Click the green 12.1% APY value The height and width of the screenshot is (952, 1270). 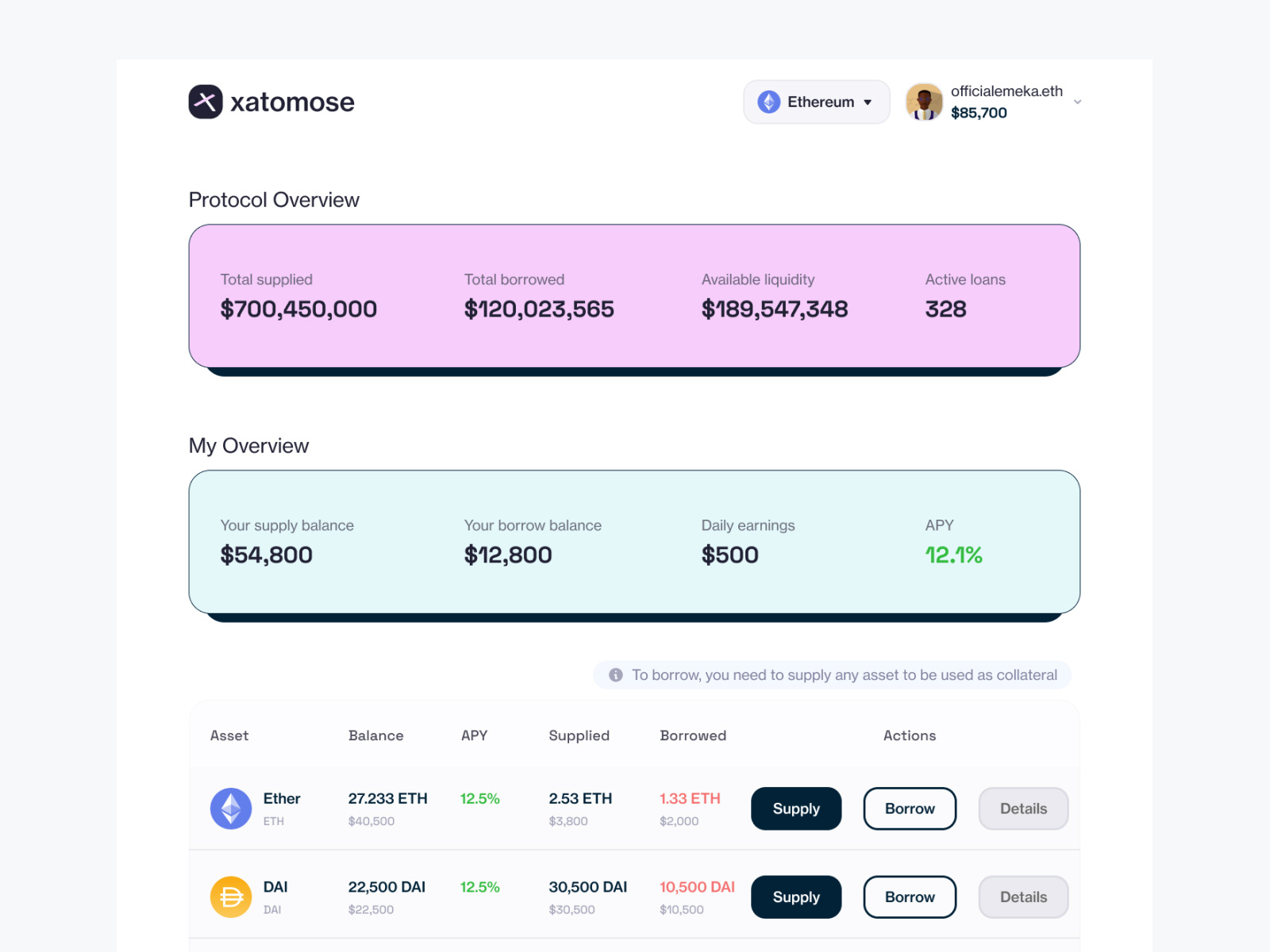tap(953, 555)
